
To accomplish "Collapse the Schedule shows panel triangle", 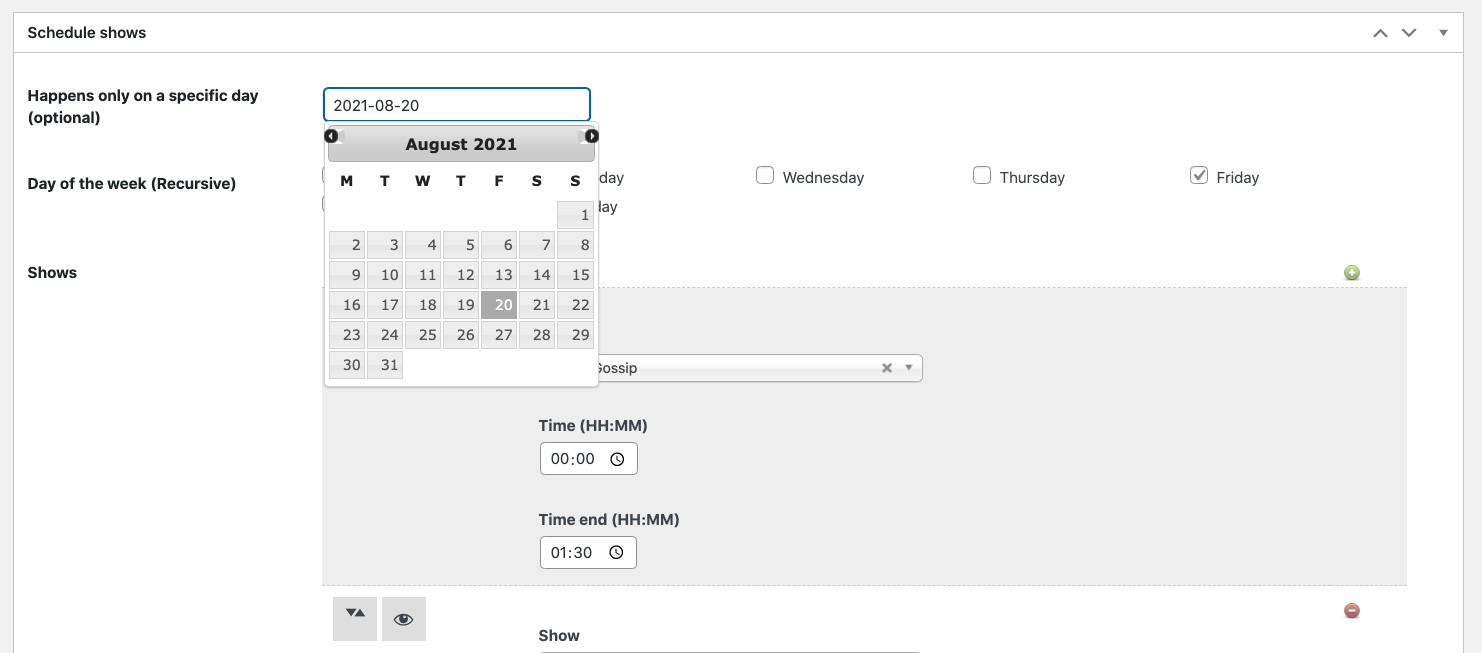I will [x=1443, y=33].
